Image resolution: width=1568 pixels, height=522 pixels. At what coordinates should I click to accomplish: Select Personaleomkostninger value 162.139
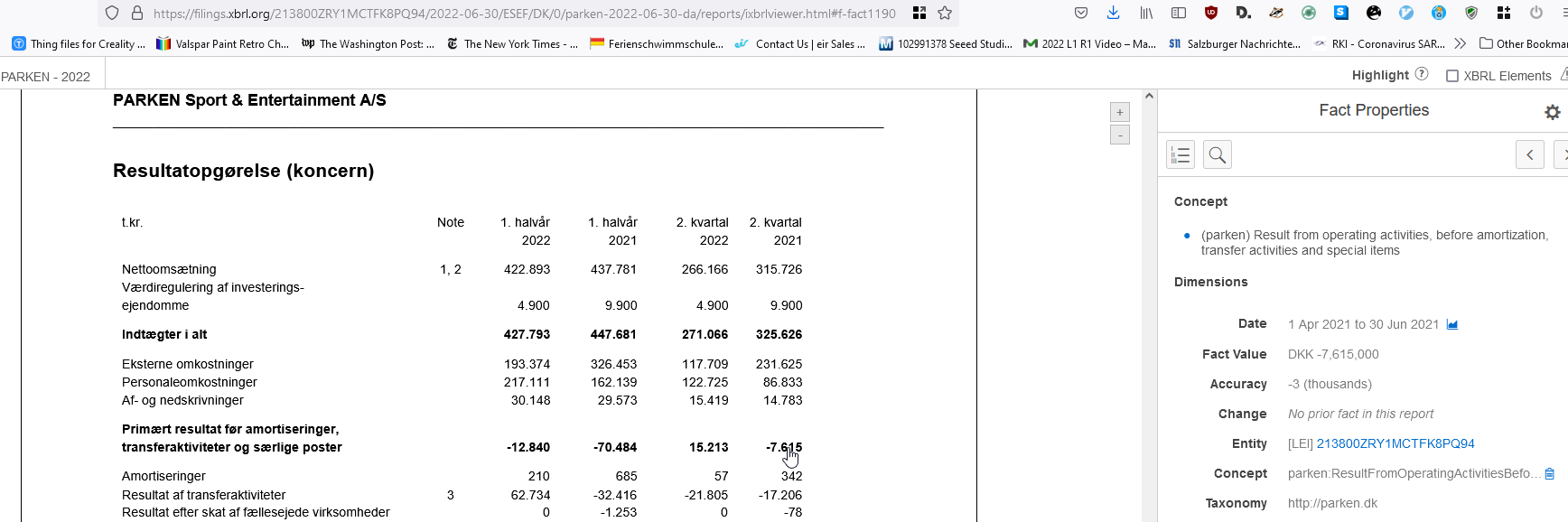(x=613, y=382)
